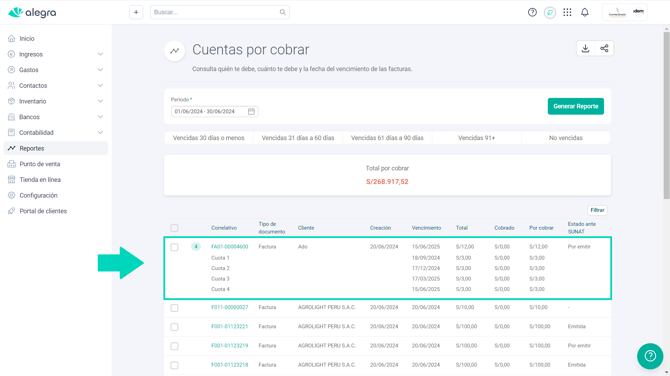This screenshot has height=376, width=670.
Task: Expand the Contabilidad menu chevron
Action: click(x=100, y=132)
